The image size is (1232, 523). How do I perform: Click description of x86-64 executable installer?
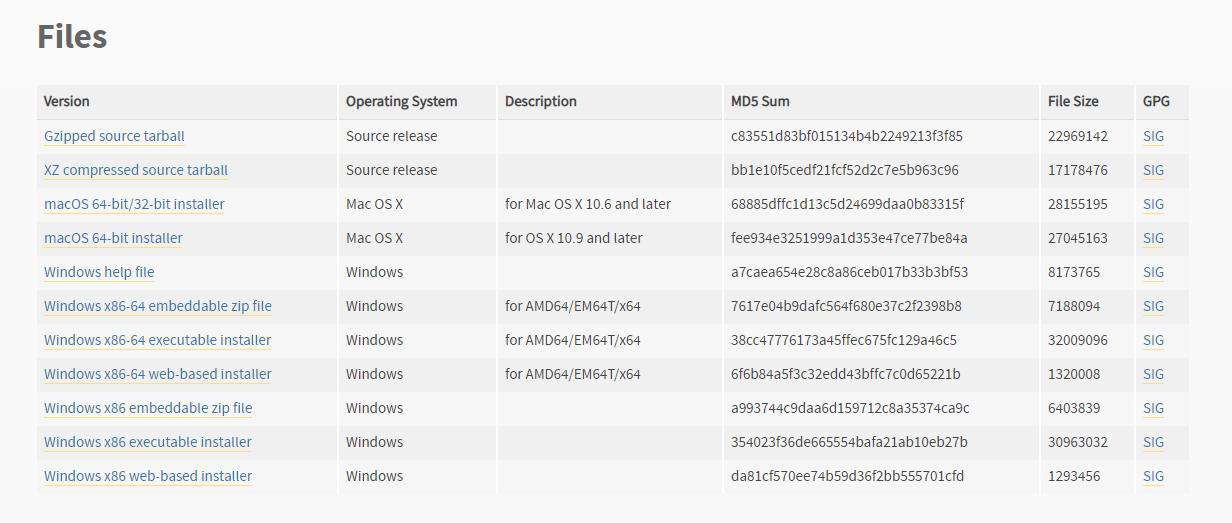pyautogui.click(x=573, y=340)
